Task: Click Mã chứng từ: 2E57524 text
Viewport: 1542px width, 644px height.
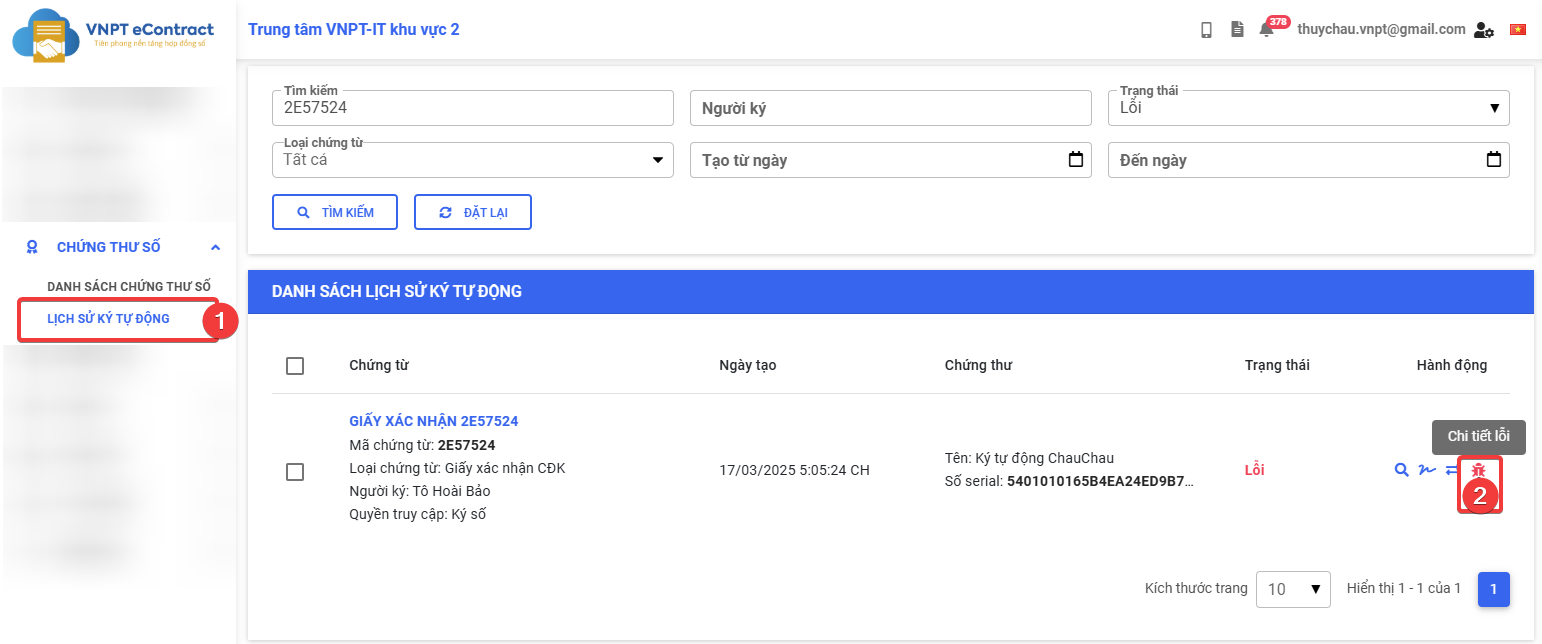Action: (x=422, y=445)
